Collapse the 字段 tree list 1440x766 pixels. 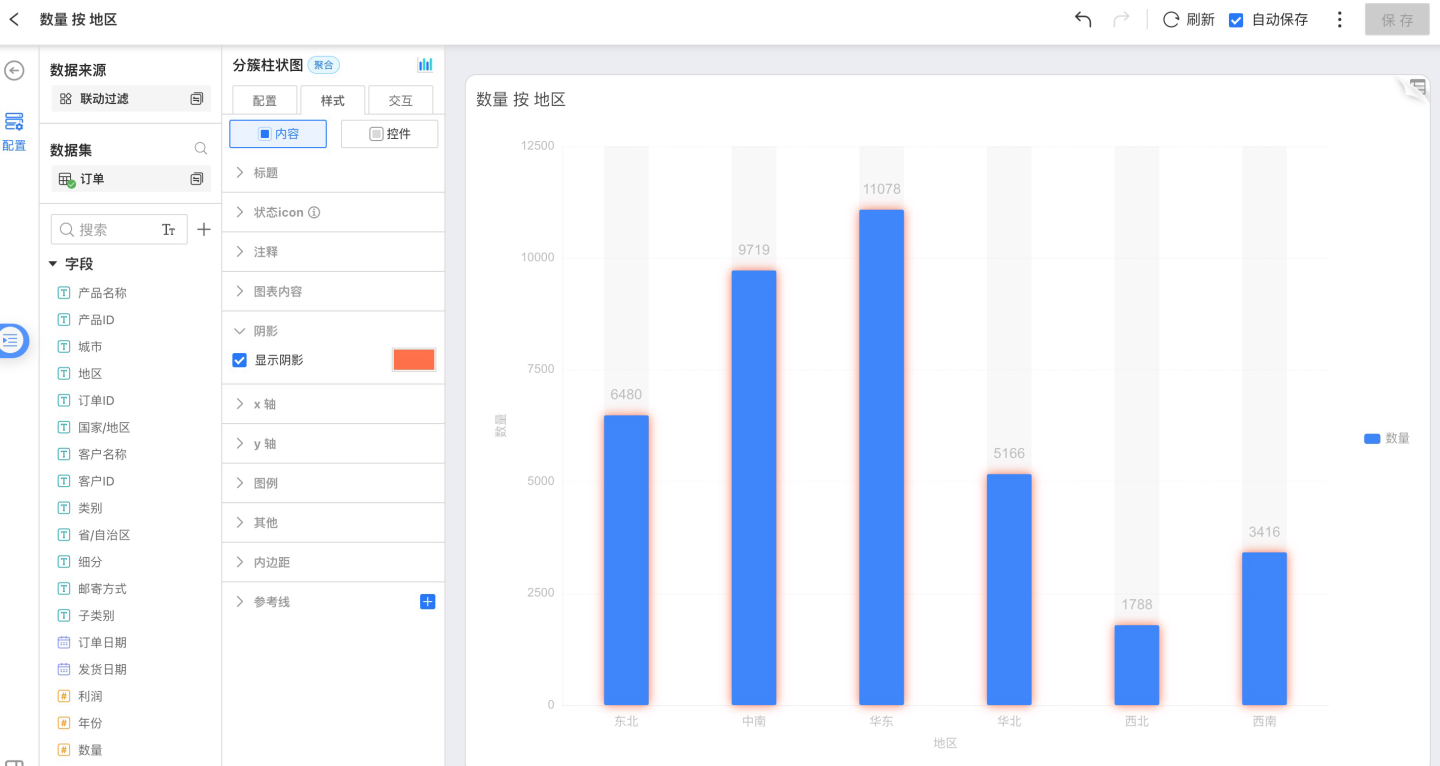click(53, 264)
